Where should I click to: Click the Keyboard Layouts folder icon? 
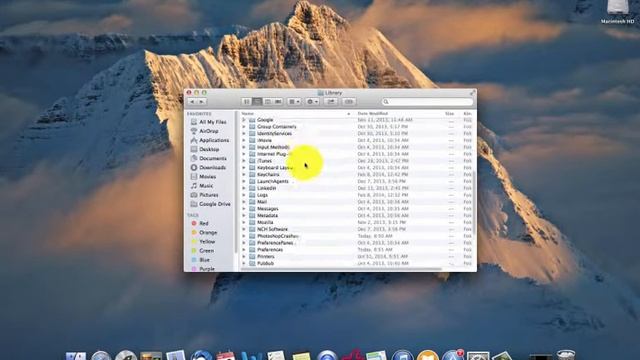click(252, 168)
